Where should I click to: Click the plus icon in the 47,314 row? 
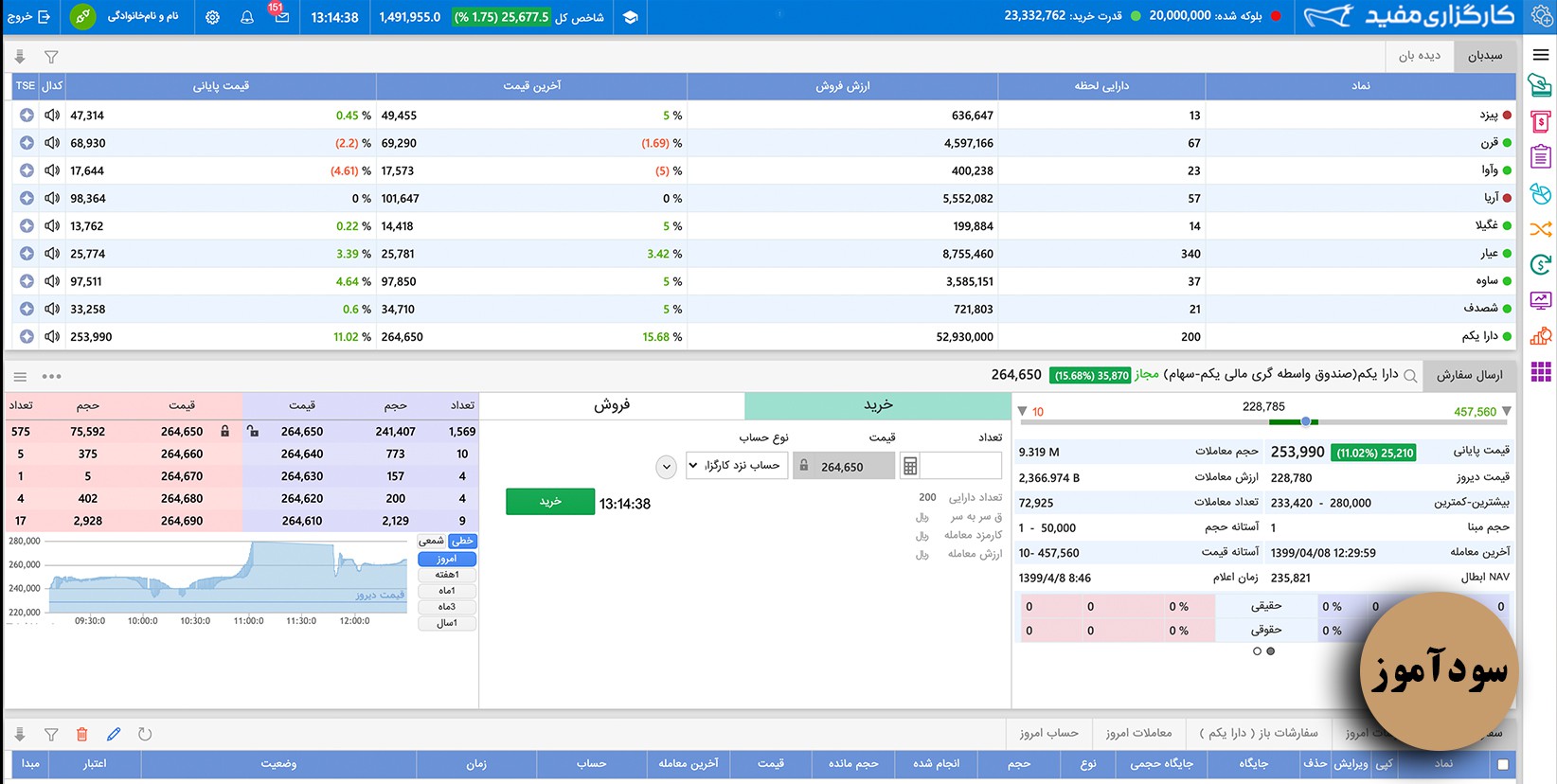(27, 115)
